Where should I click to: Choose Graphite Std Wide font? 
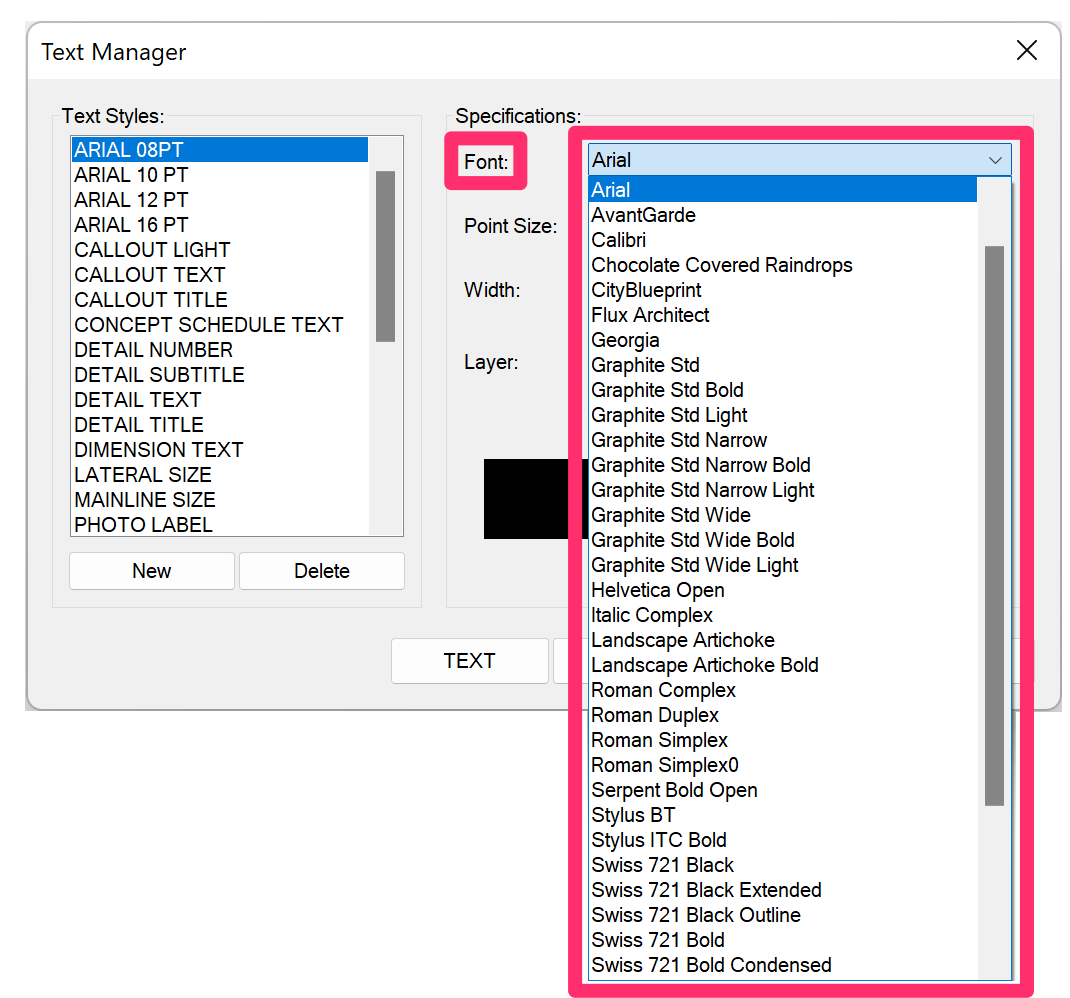(783, 515)
